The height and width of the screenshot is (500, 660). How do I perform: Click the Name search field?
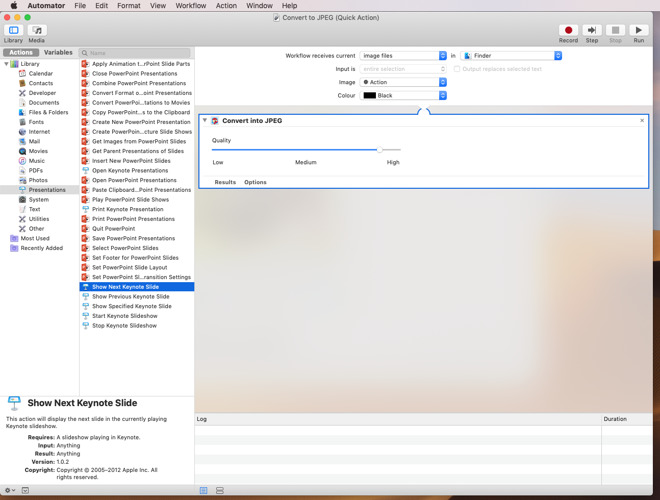coord(135,53)
